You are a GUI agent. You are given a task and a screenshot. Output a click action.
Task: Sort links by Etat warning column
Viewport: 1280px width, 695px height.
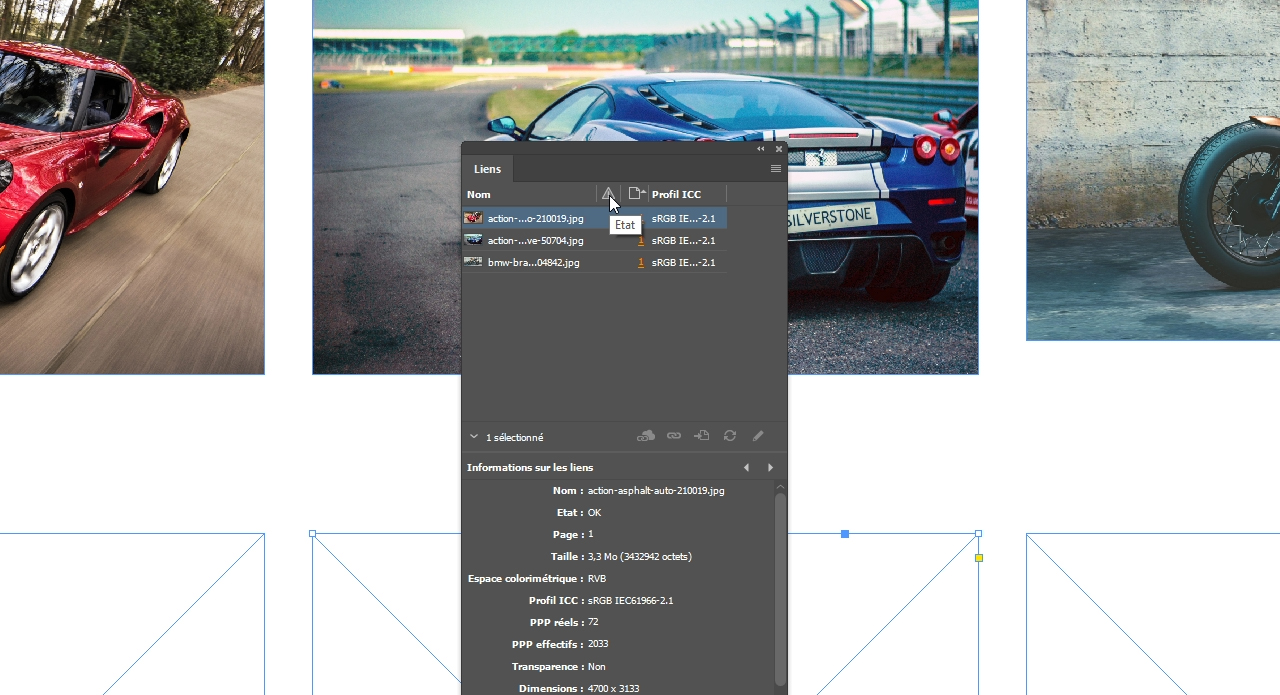click(x=608, y=194)
